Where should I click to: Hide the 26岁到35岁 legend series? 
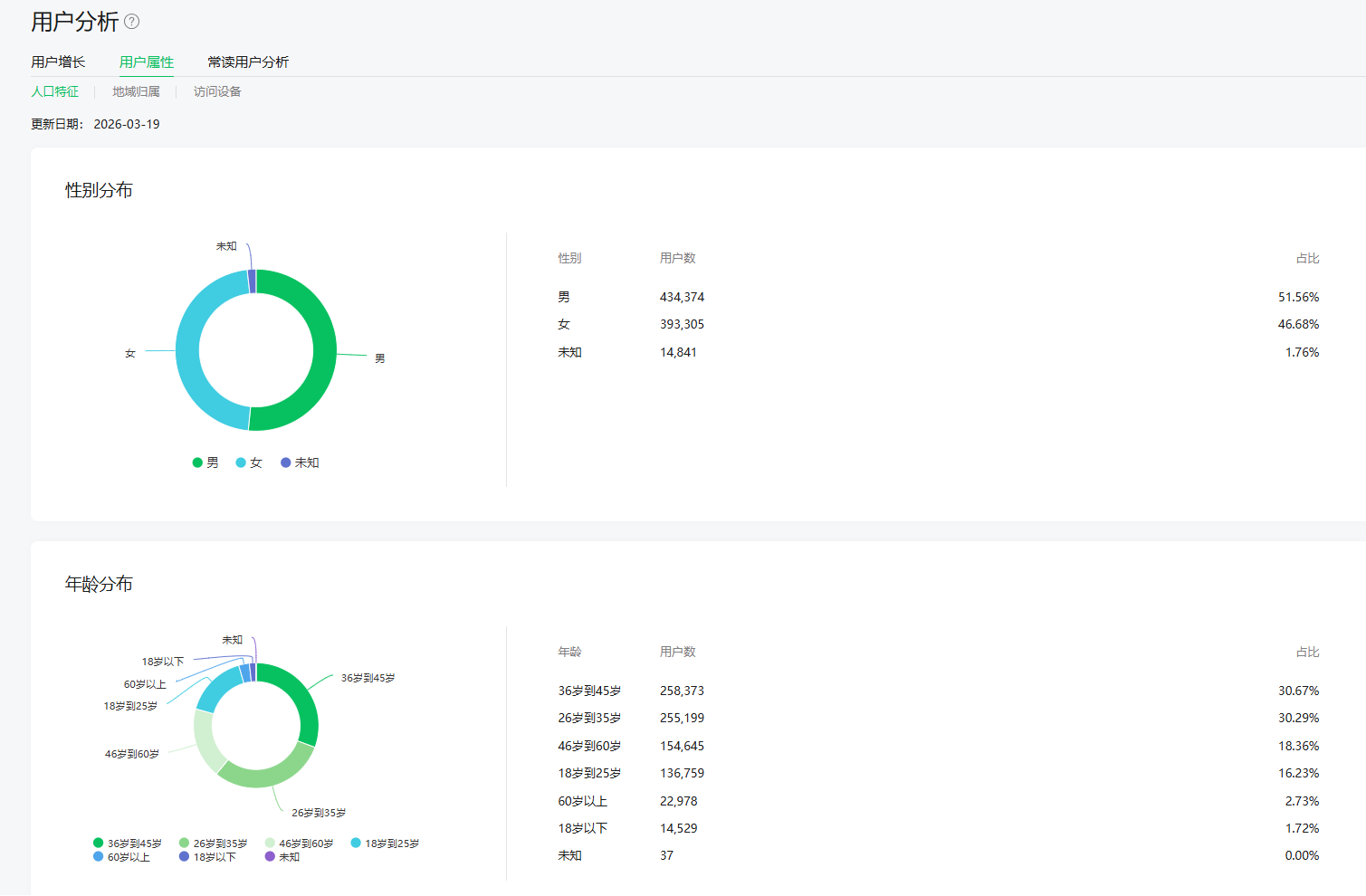214,844
